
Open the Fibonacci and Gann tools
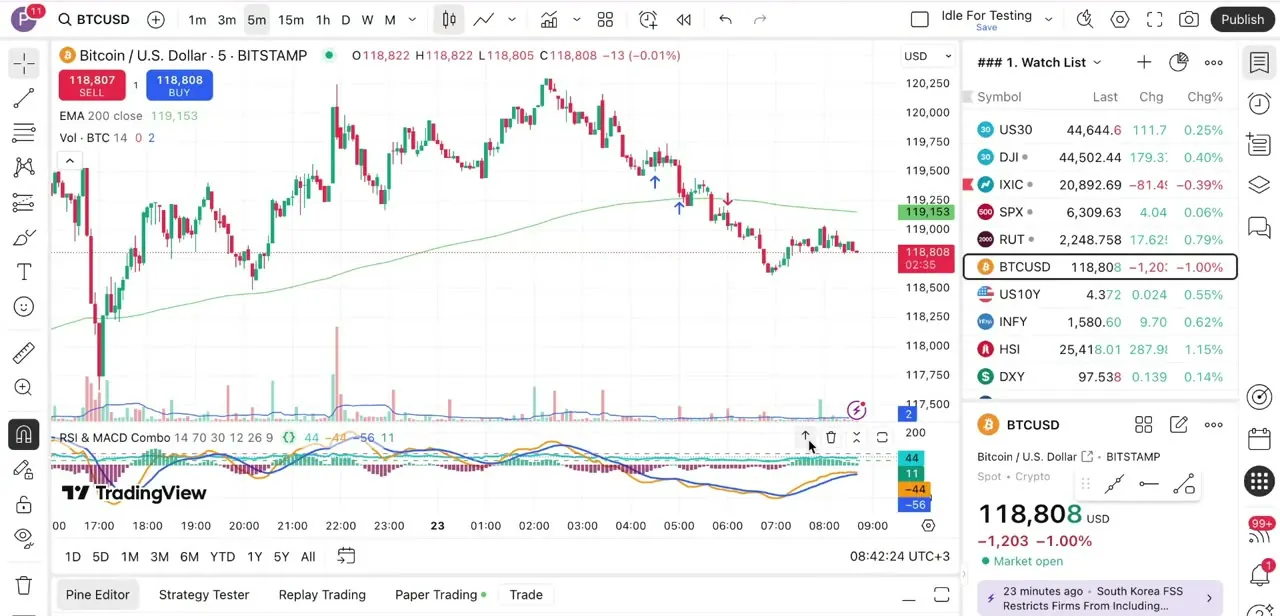tap(24, 133)
